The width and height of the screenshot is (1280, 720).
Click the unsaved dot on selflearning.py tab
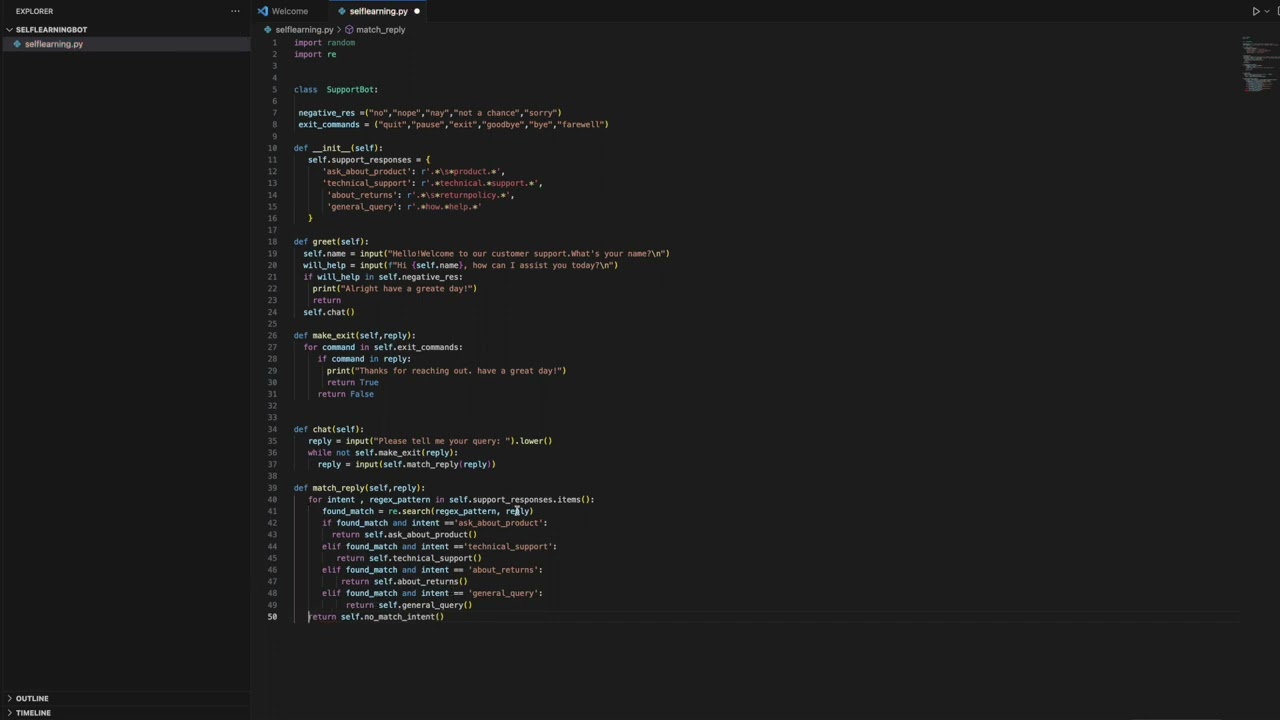417,11
